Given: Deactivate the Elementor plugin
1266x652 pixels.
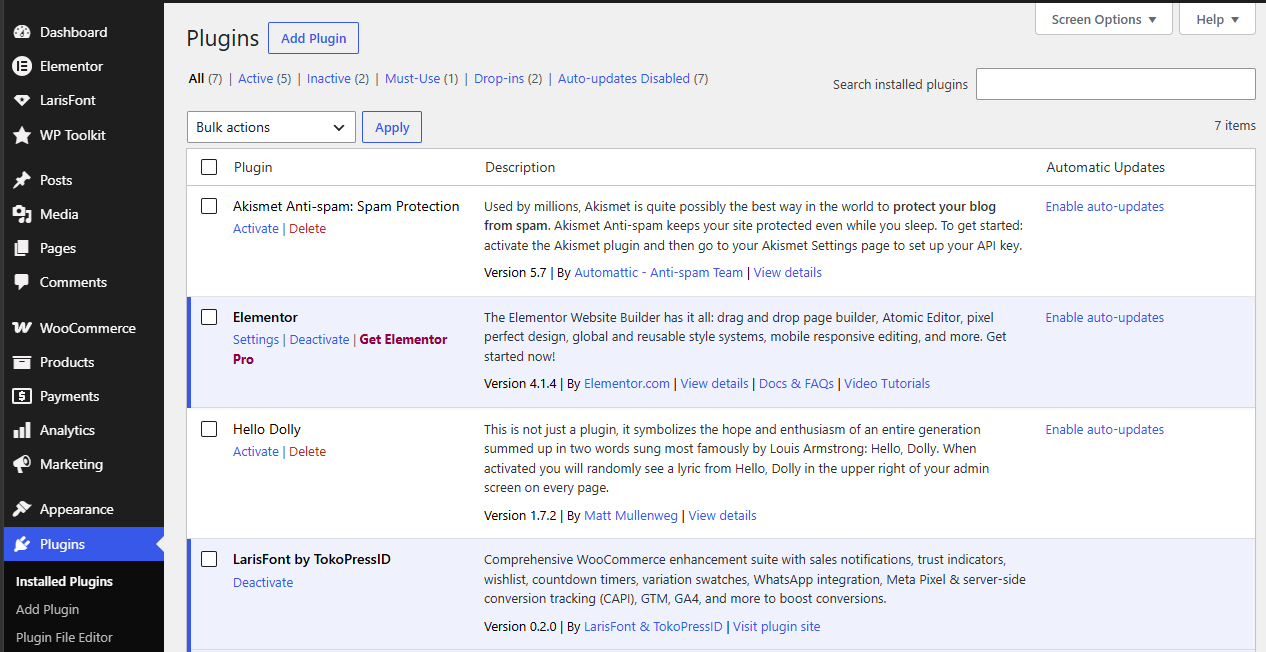Looking at the screenshot, I should click(x=319, y=339).
